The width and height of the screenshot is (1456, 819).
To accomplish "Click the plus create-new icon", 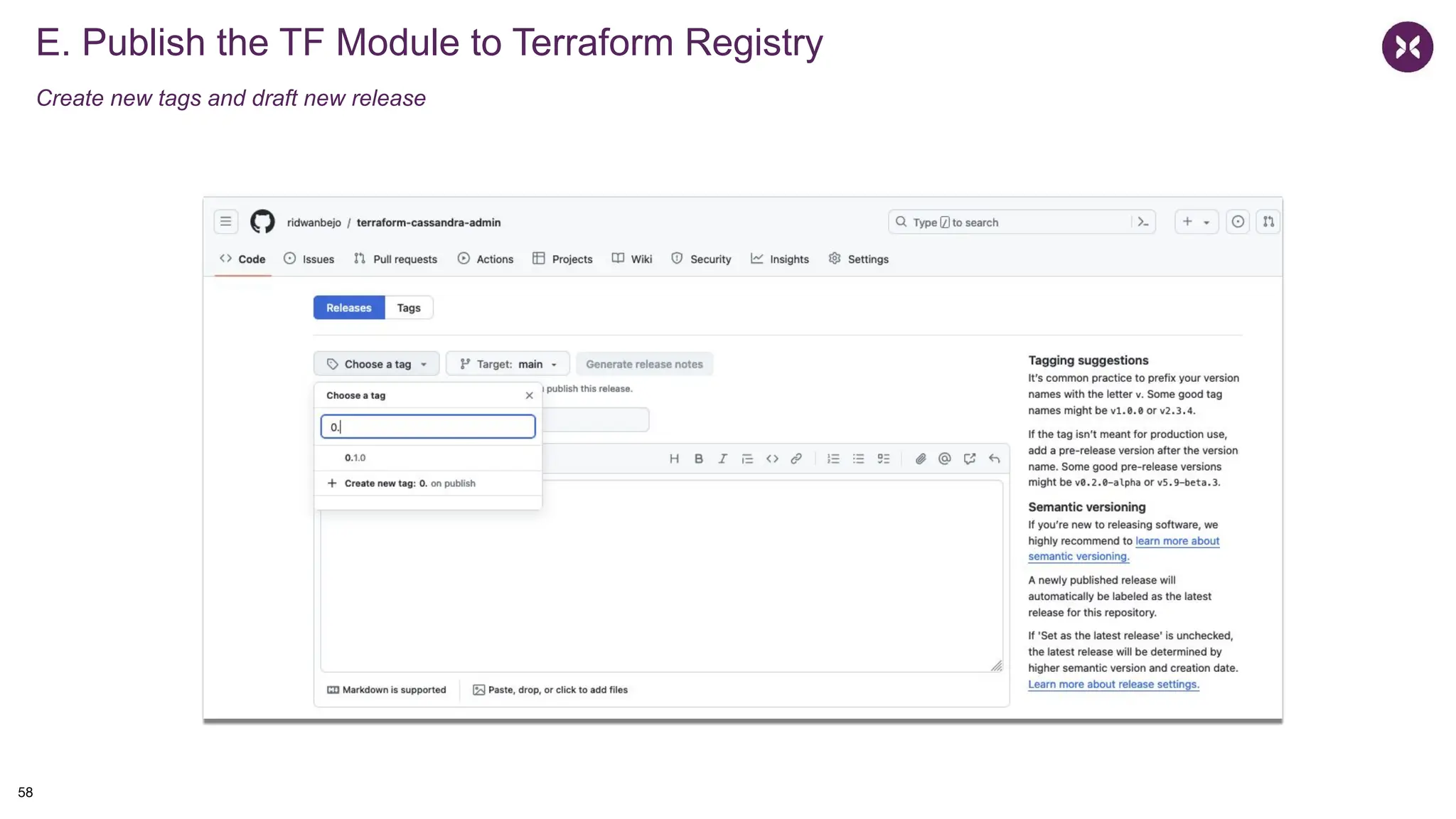I will (1187, 222).
